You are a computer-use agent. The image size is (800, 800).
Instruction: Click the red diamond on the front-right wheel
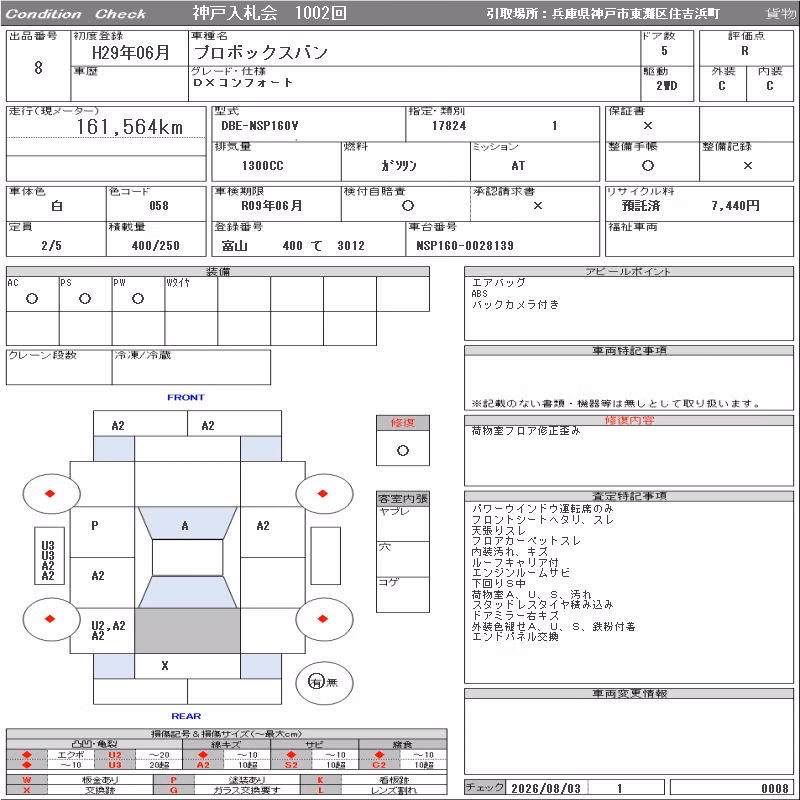322,493
